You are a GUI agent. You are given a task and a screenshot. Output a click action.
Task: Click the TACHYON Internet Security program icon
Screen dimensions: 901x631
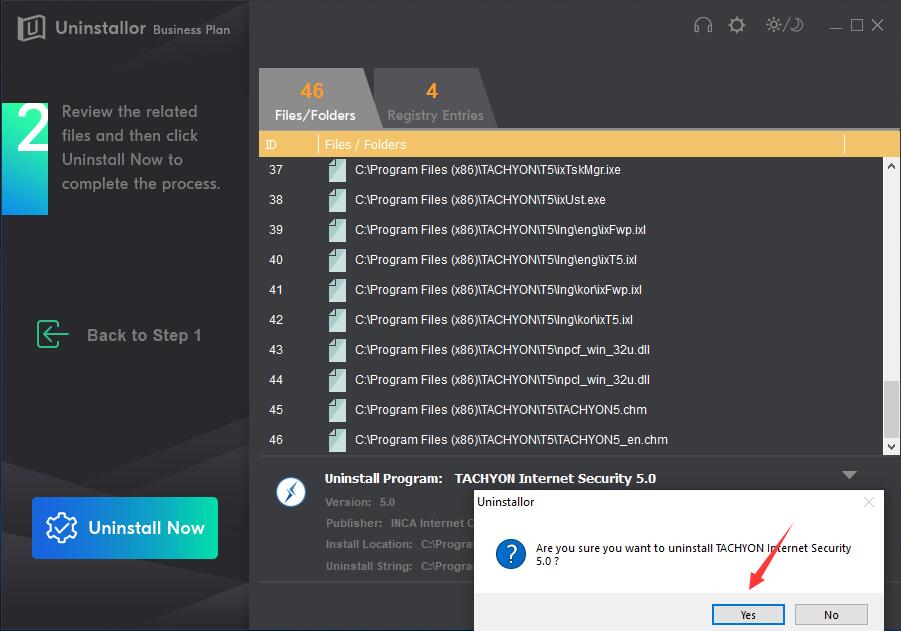point(291,492)
